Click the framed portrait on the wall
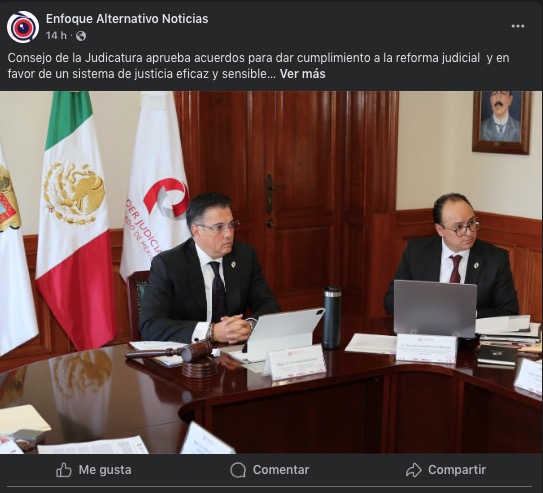The width and height of the screenshot is (543, 493). click(501, 122)
